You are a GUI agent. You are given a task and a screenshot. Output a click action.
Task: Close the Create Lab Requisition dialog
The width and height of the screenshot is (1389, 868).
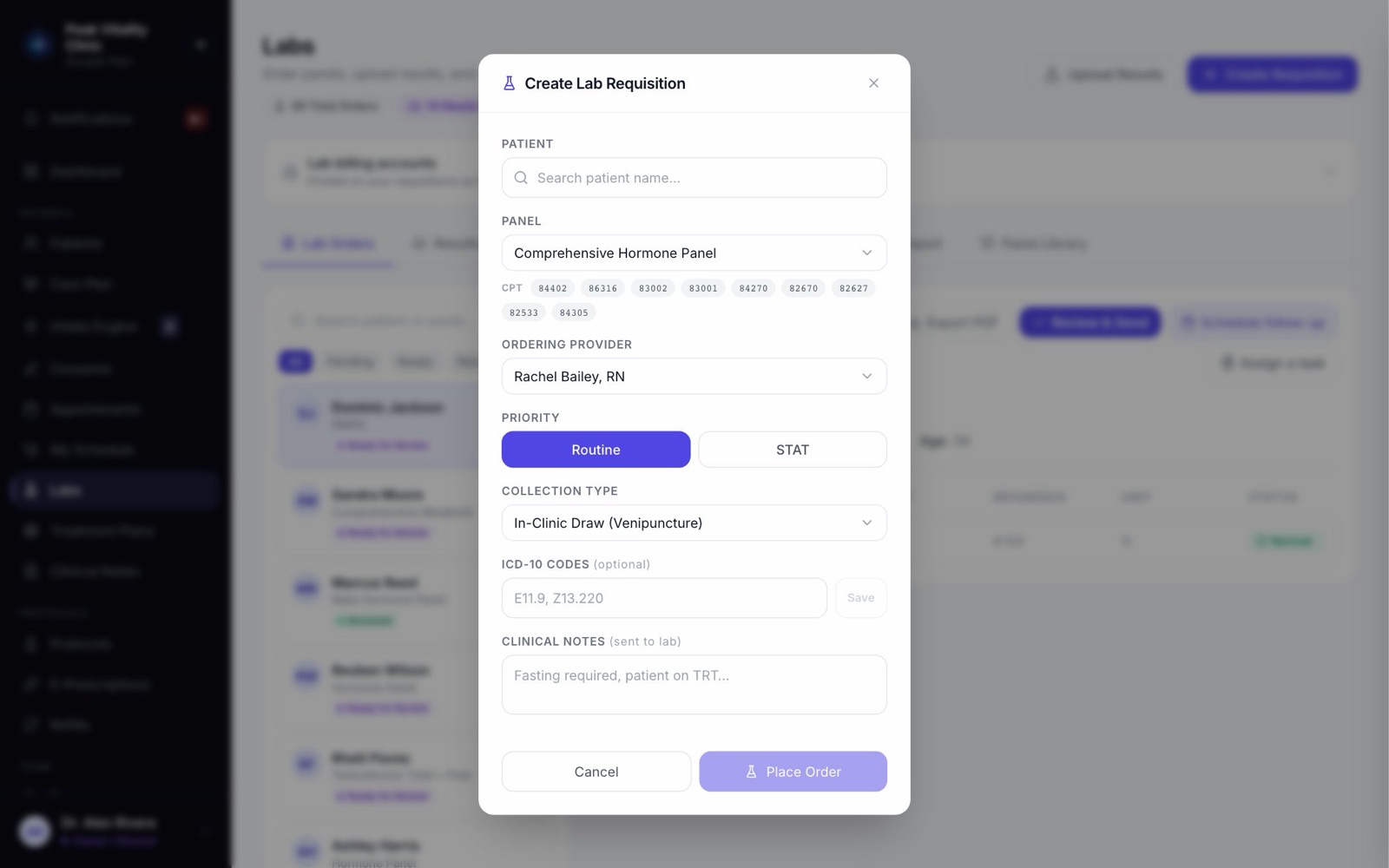coord(873,83)
